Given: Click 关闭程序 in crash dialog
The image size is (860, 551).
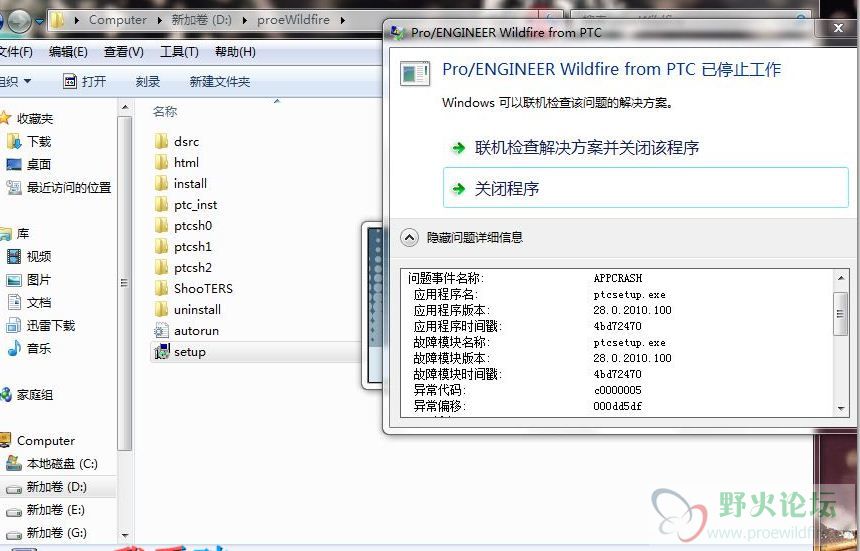Looking at the screenshot, I should click(646, 188).
